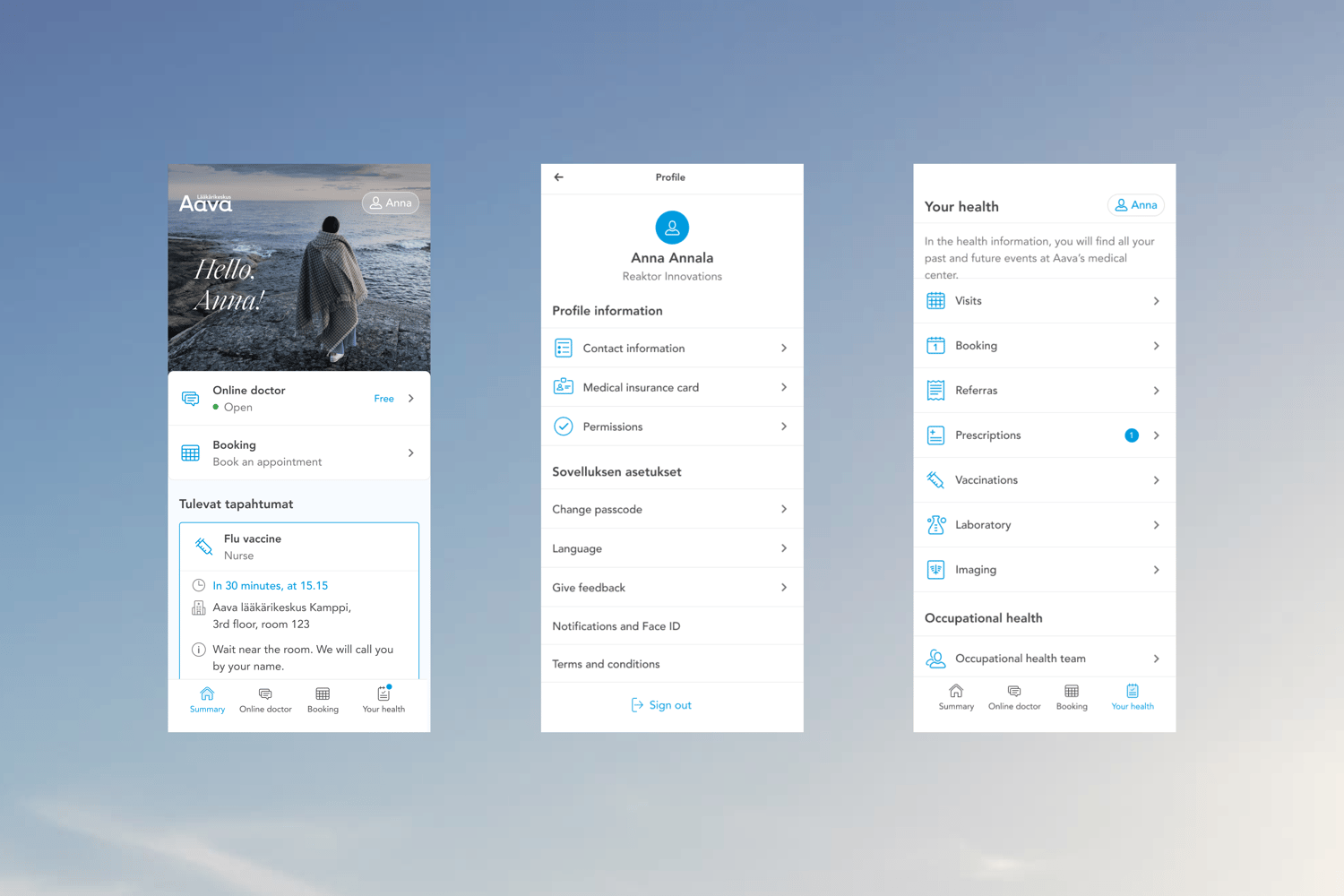Image resolution: width=1344 pixels, height=896 pixels.
Task: Tap the Laboratory flask icon
Action: point(935,524)
